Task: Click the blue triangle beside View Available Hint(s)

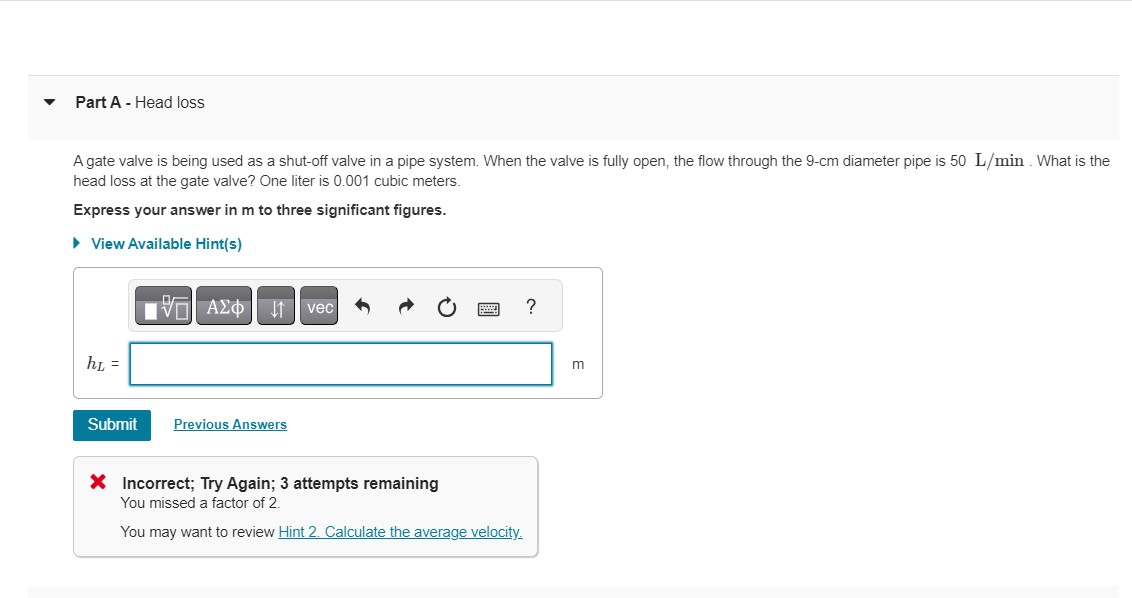Action: tap(75, 243)
